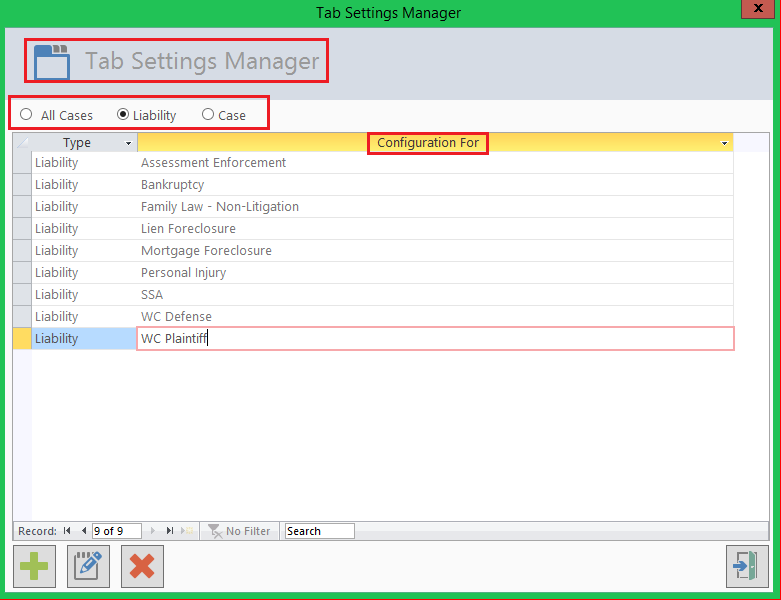Click the record Search input box
Image resolution: width=781 pixels, height=600 pixels.
(320, 531)
